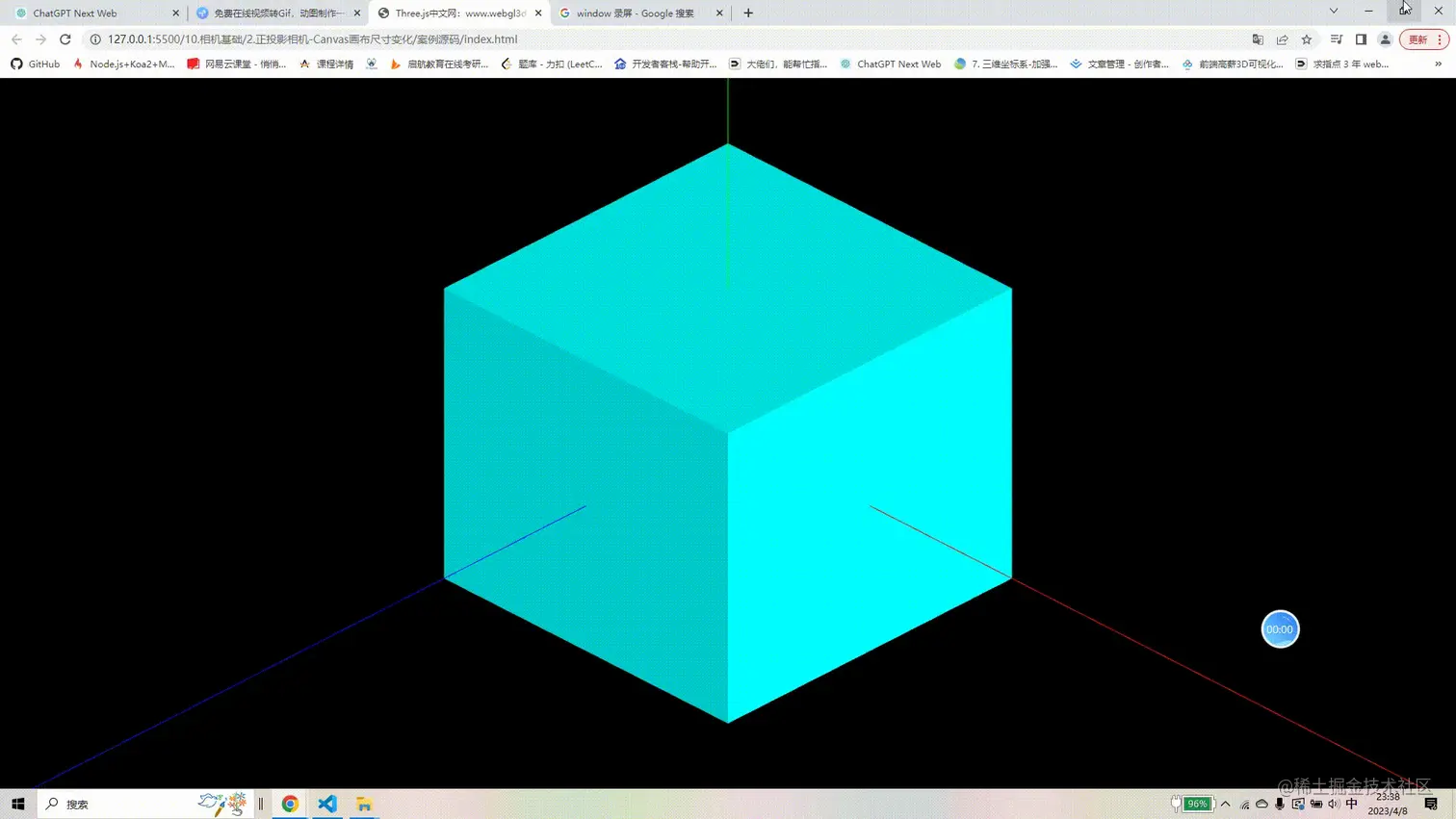Viewport: 1456px width, 819px height.
Task: Expand hidden system tray icons chevron
Action: [x=1226, y=804]
